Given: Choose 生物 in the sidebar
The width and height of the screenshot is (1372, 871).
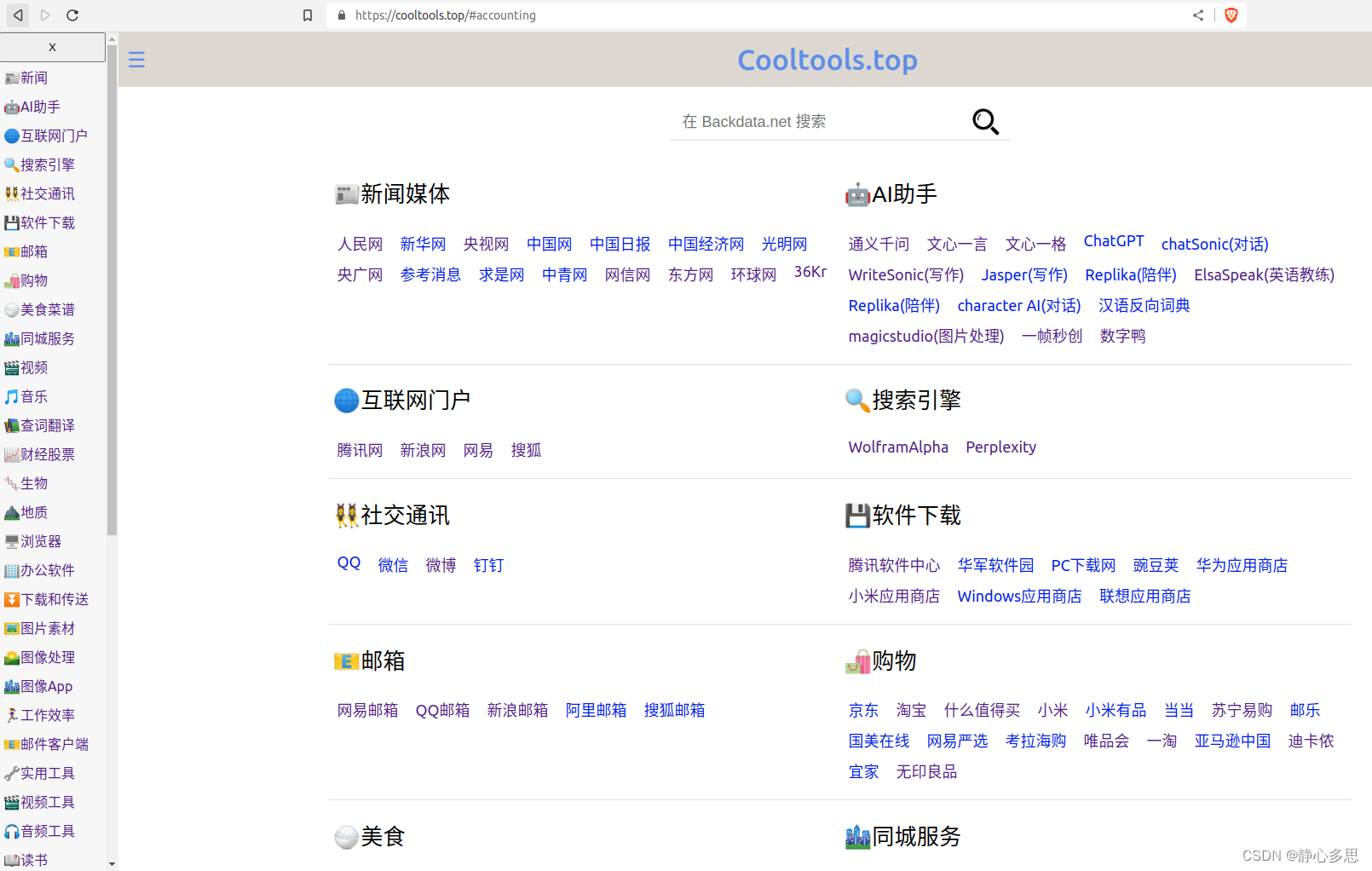Looking at the screenshot, I should pyautogui.click(x=26, y=483).
